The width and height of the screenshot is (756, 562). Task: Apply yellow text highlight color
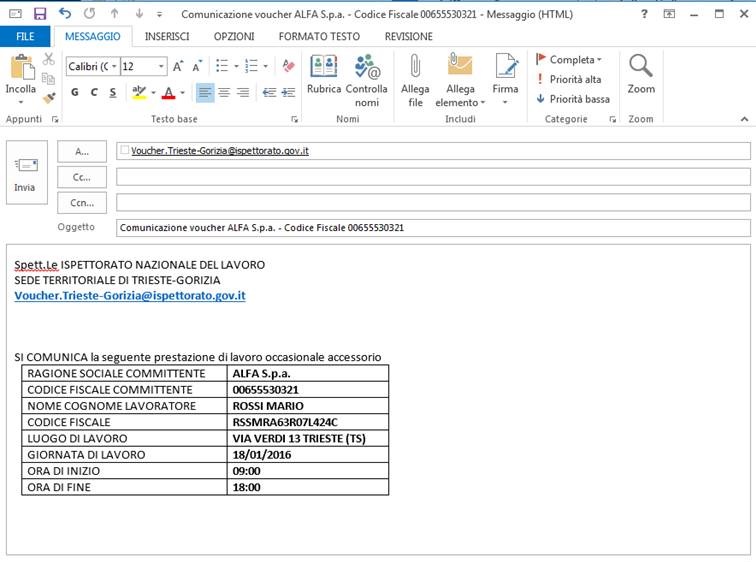(x=139, y=92)
